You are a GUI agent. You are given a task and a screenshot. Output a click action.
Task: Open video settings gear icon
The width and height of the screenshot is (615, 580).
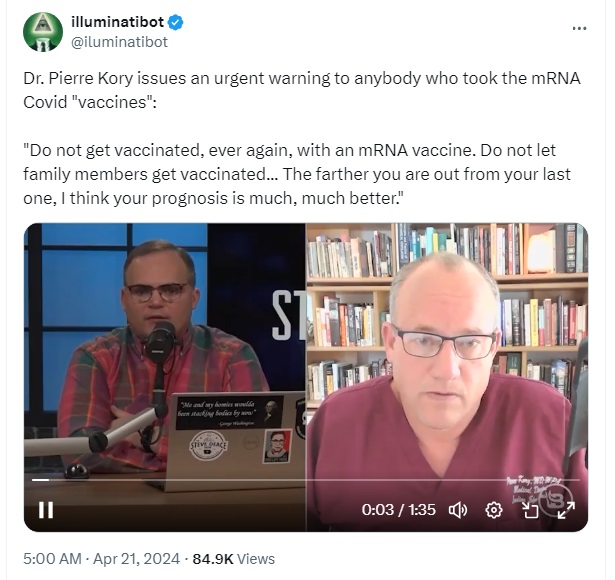(x=493, y=510)
